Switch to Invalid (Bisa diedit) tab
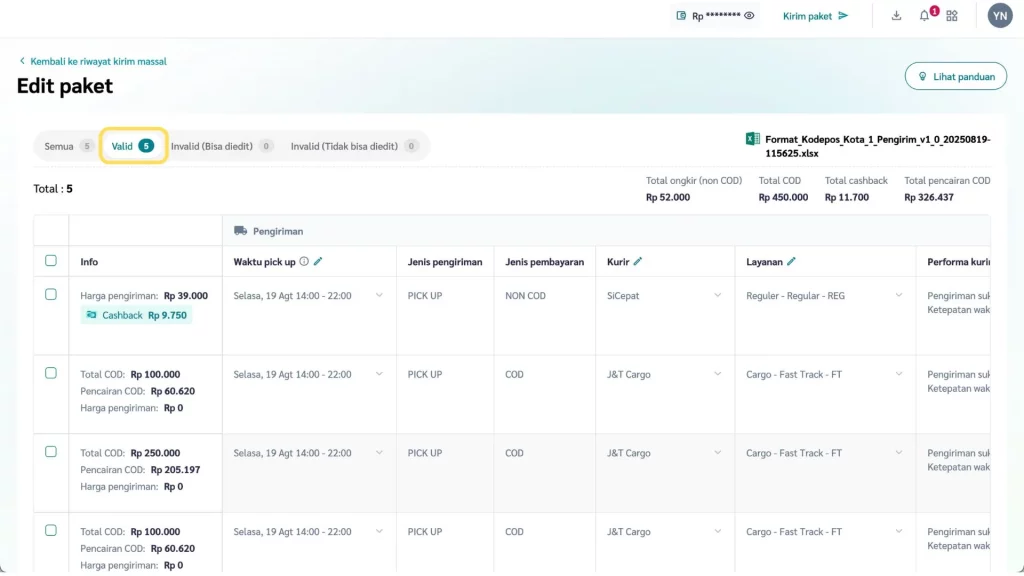Viewport: 1024px width, 576px height. (x=221, y=146)
